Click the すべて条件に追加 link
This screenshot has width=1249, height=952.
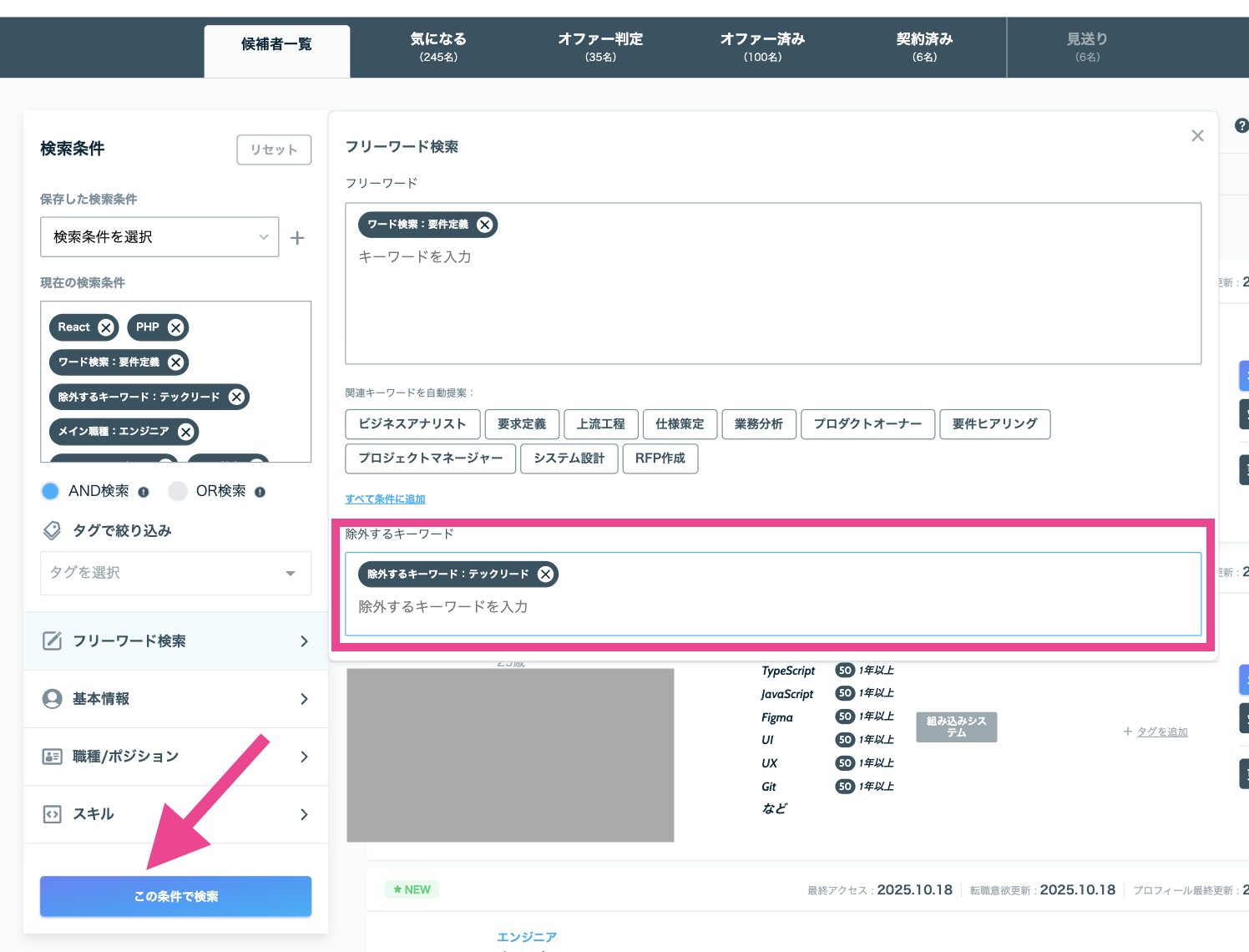385,499
